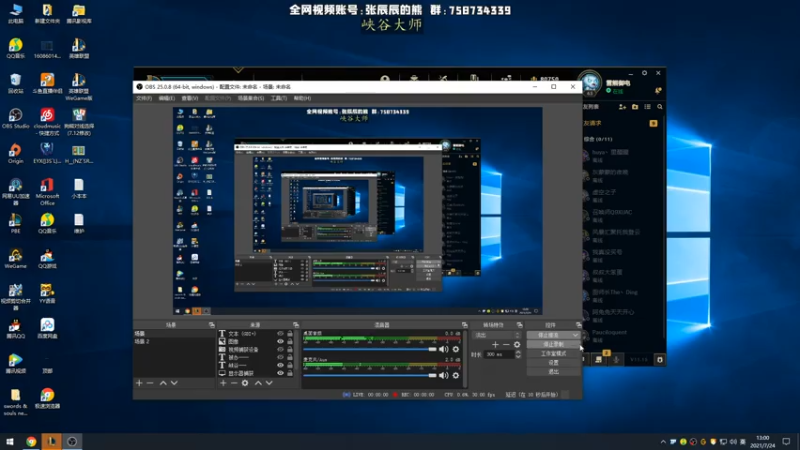
Task: Toggle visibility of 显示器捕获 source
Action: coord(280,373)
